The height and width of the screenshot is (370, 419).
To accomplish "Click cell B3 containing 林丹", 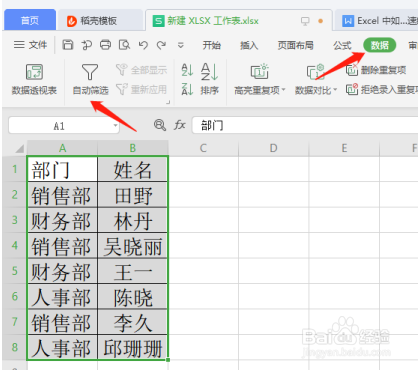I will tap(133, 220).
